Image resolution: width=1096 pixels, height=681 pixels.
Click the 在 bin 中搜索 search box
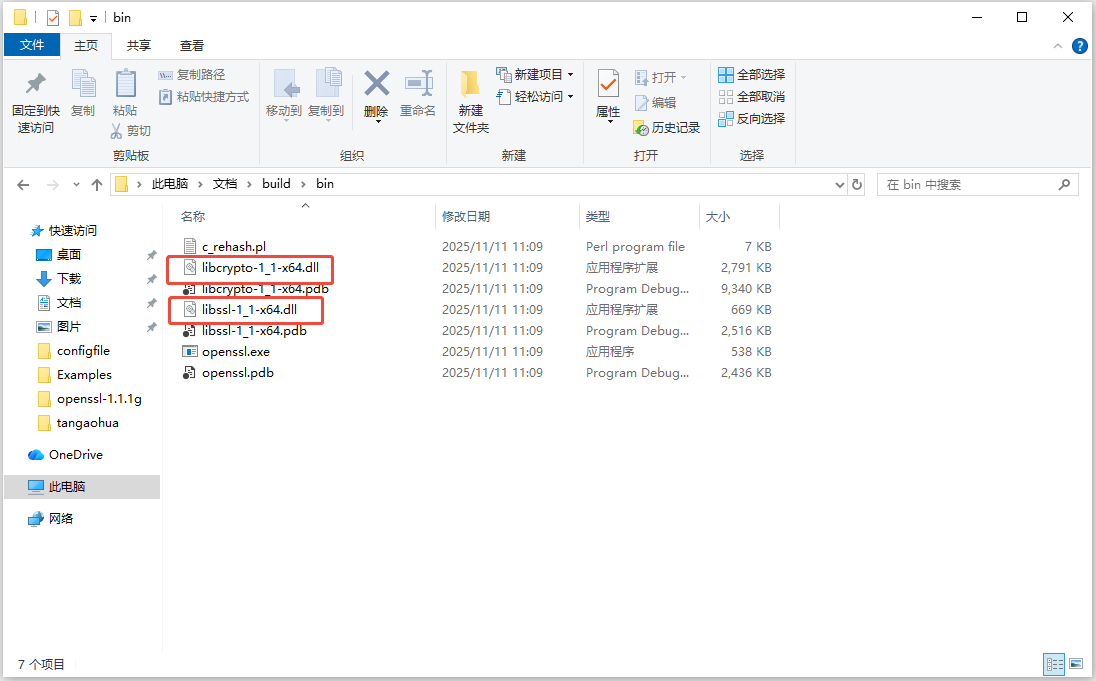tap(960, 184)
